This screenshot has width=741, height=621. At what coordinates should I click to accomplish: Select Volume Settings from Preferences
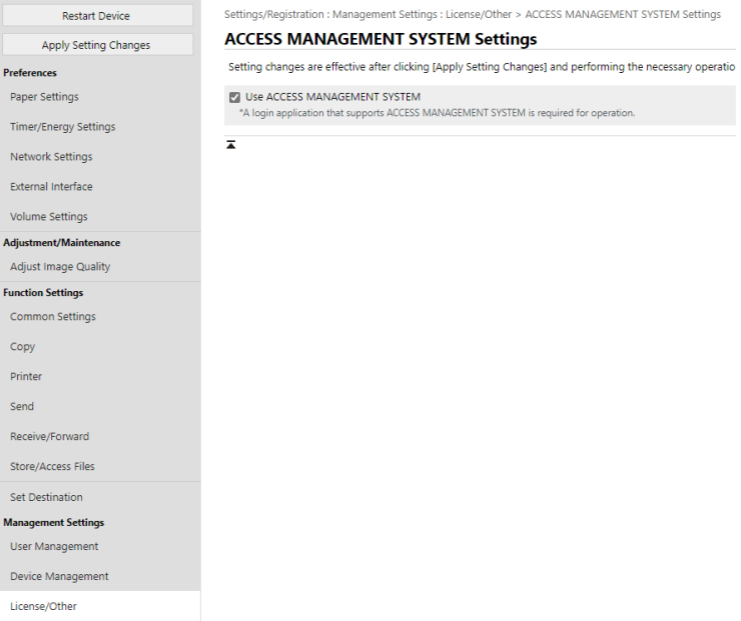click(x=48, y=217)
